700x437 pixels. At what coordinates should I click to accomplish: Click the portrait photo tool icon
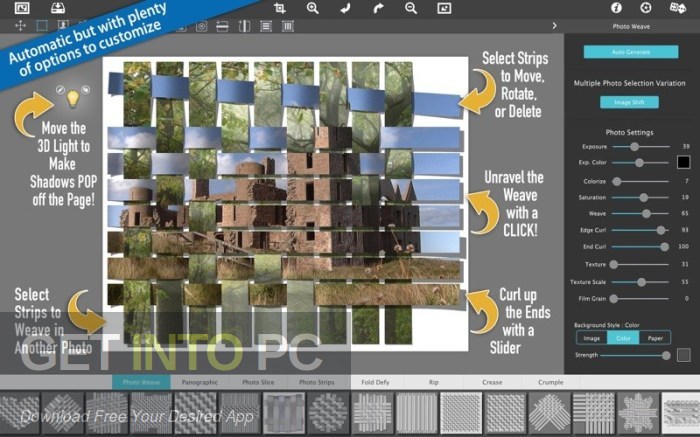pyautogui.click(x=63, y=25)
